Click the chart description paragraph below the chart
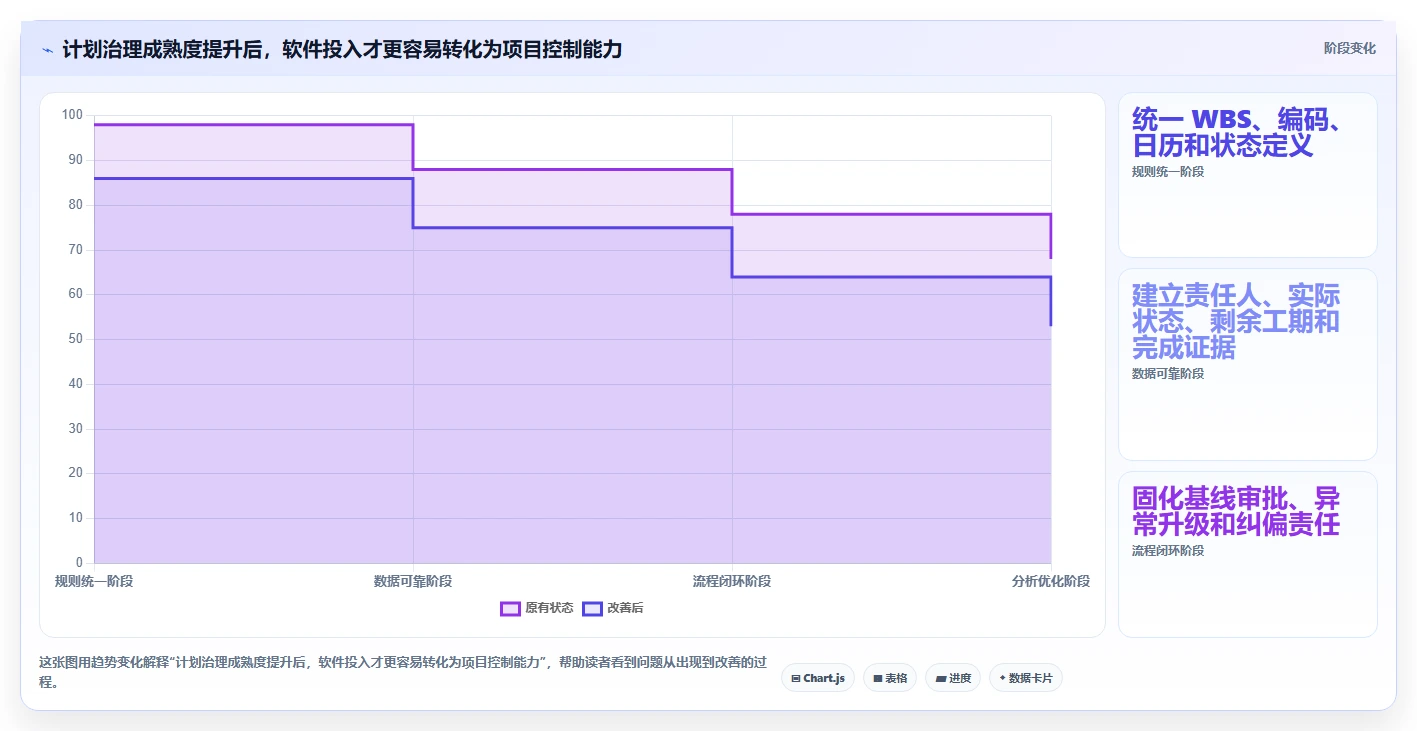Image resolution: width=1417 pixels, height=731 pixels. tap(403, 672)
